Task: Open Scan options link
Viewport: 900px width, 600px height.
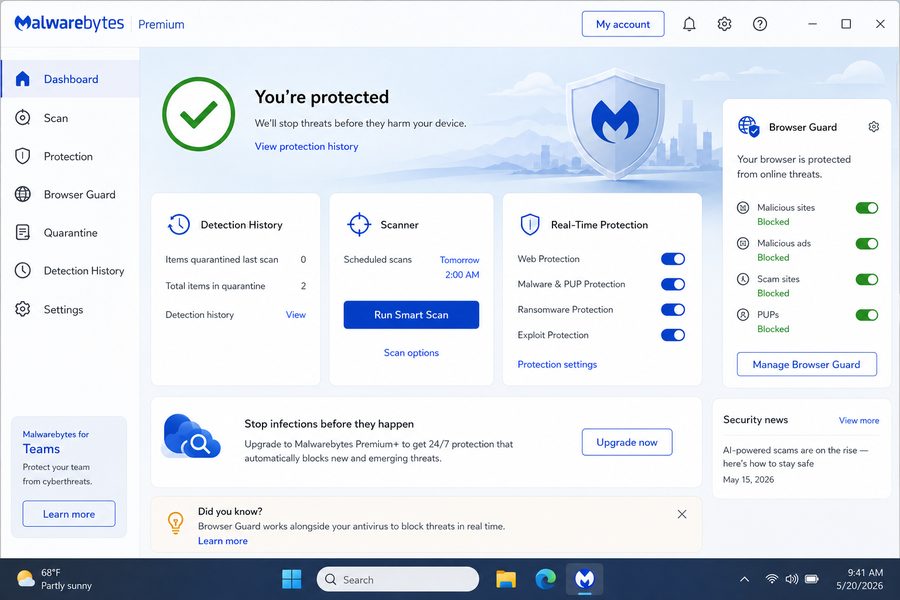Action: (411, 353)
